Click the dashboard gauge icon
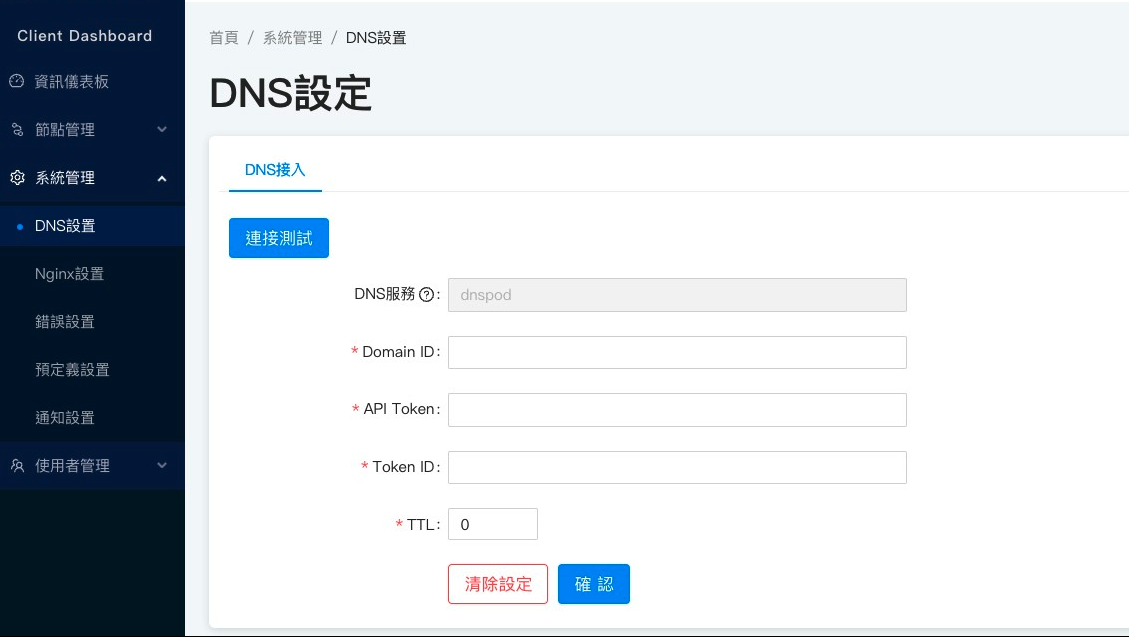The width and height of the screenshot is (1129, 637). pos(16,82)
